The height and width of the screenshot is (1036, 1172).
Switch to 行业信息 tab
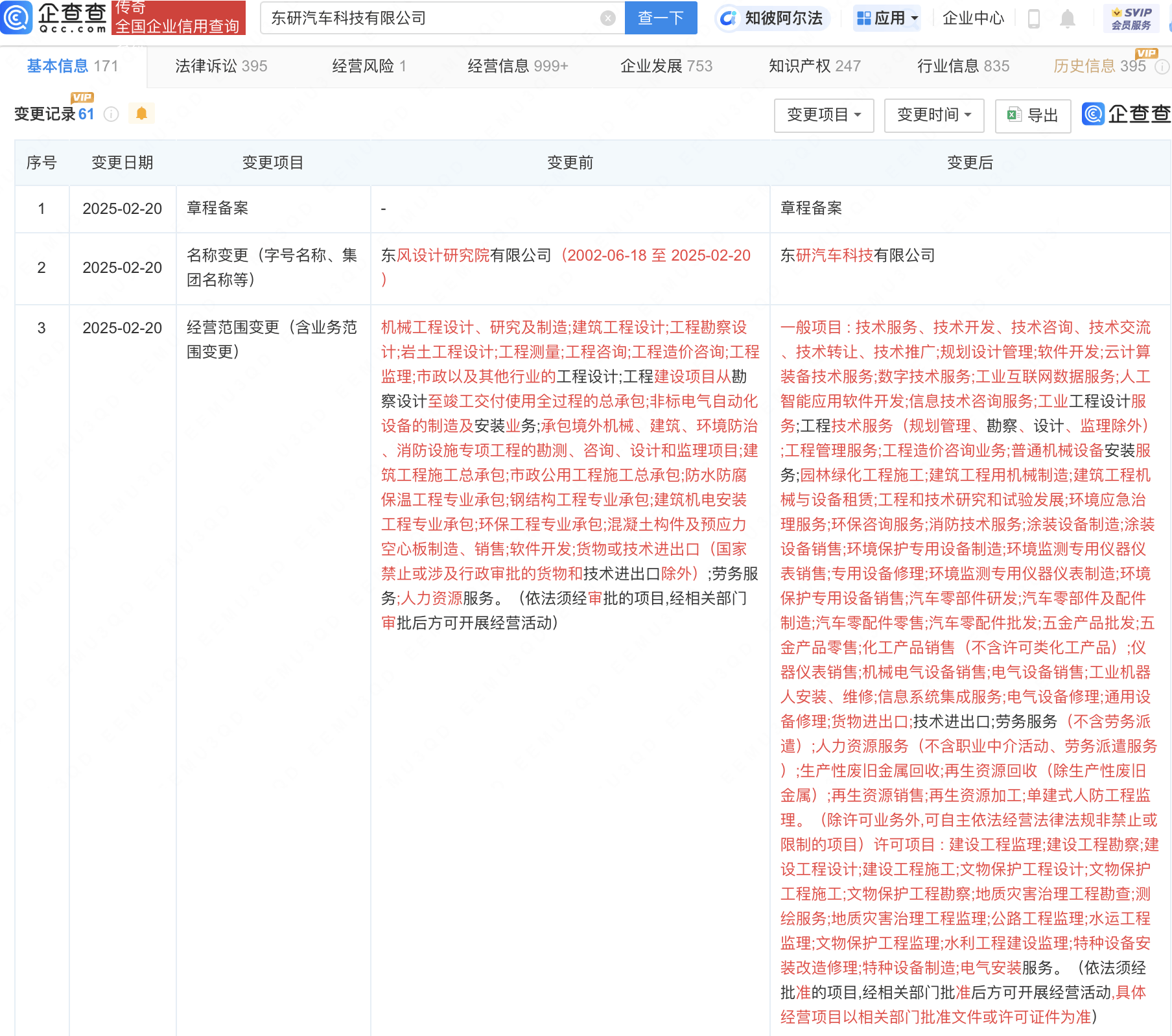[x=963, y=66]
